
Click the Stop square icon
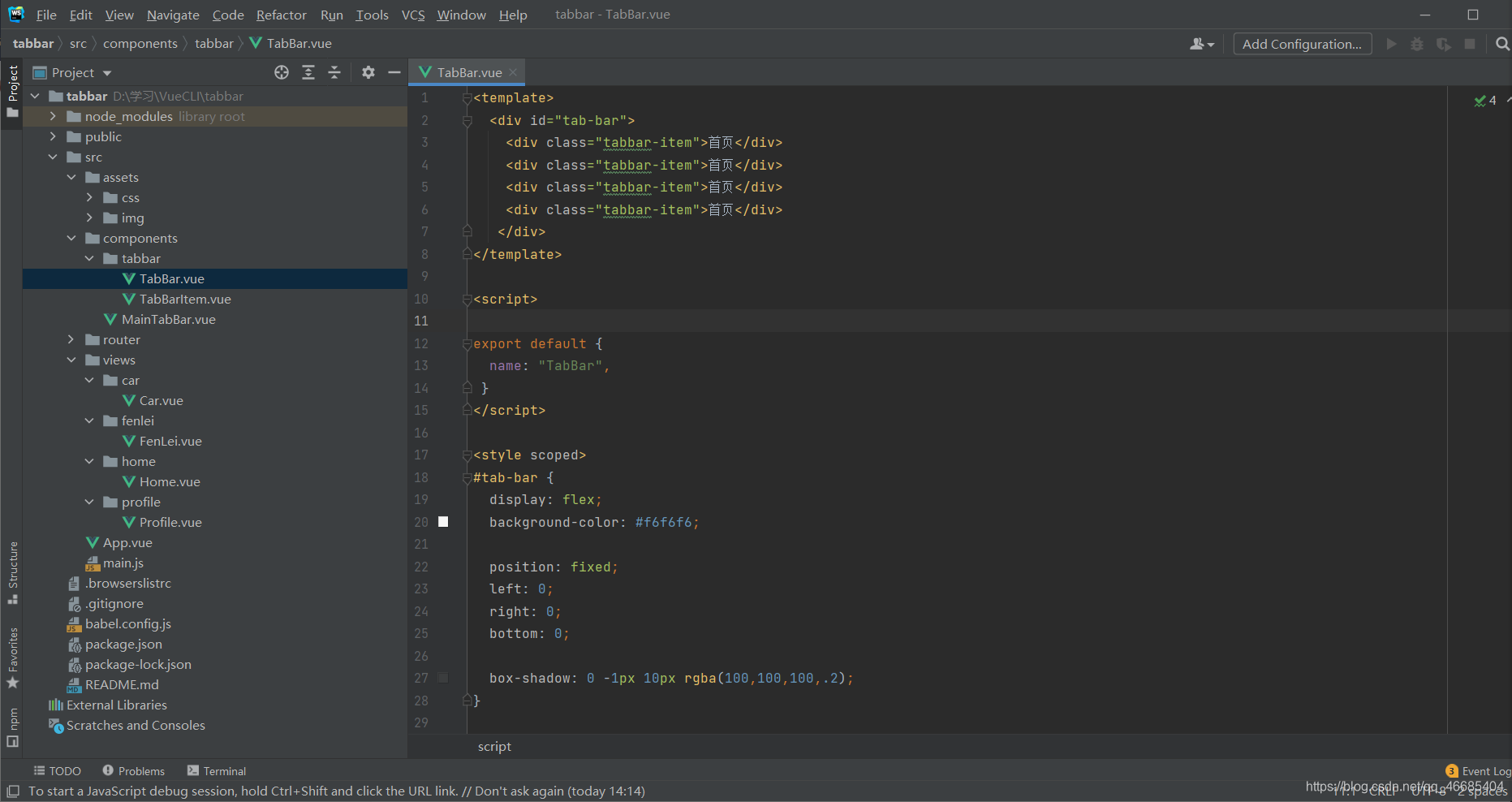pos(1470,44)
